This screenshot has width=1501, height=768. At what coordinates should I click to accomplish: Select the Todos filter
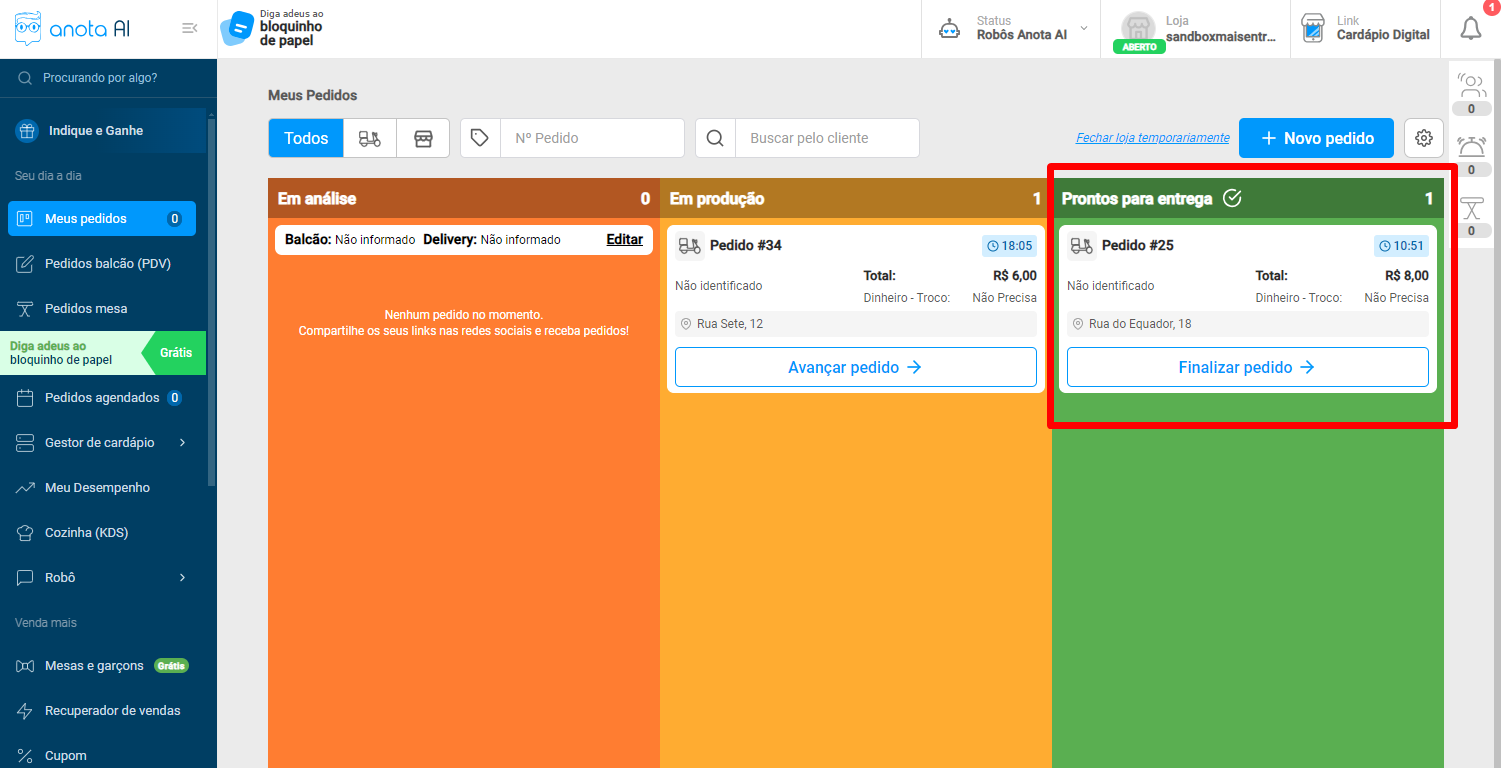point(306,138)
